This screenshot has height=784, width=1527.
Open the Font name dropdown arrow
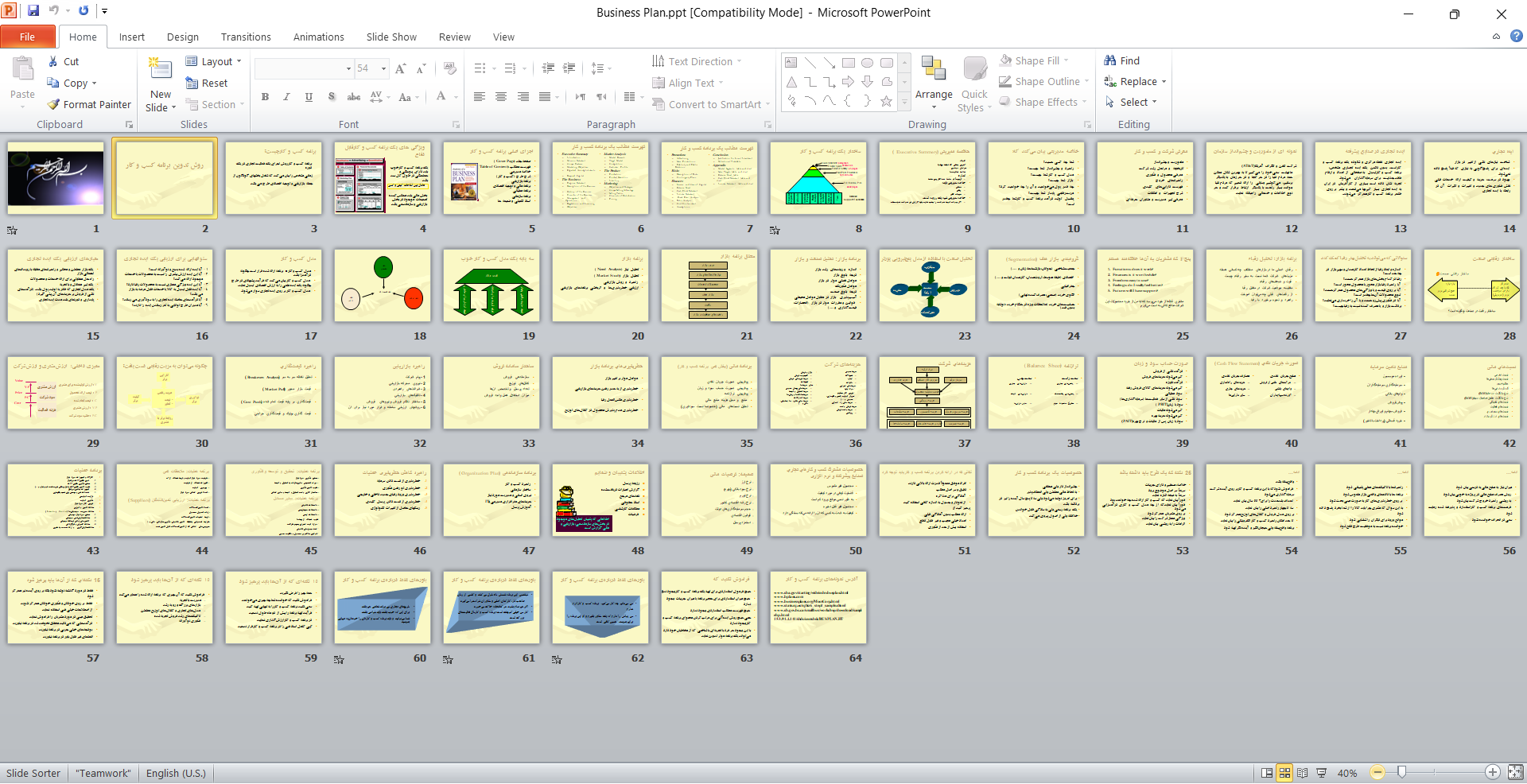pos(348,69)
